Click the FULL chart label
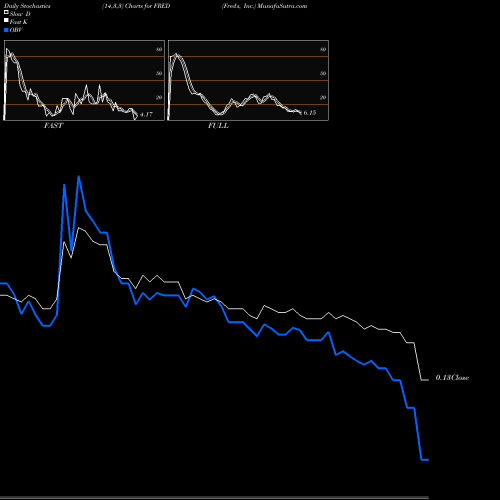 click(x=218, y=125)
